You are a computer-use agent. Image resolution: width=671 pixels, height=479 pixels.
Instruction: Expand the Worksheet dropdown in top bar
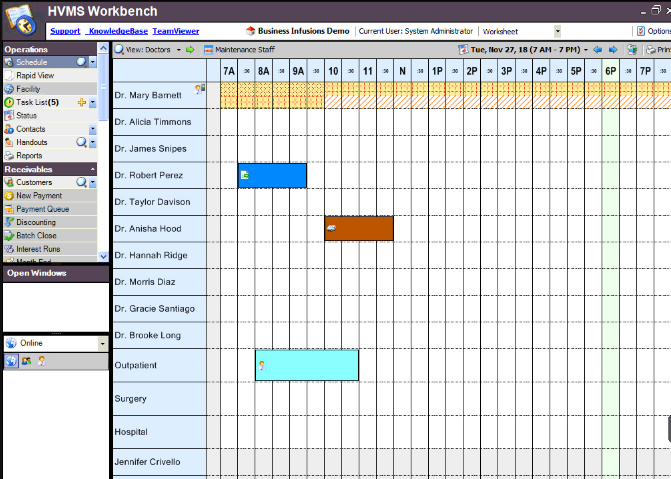pos(557,31)
